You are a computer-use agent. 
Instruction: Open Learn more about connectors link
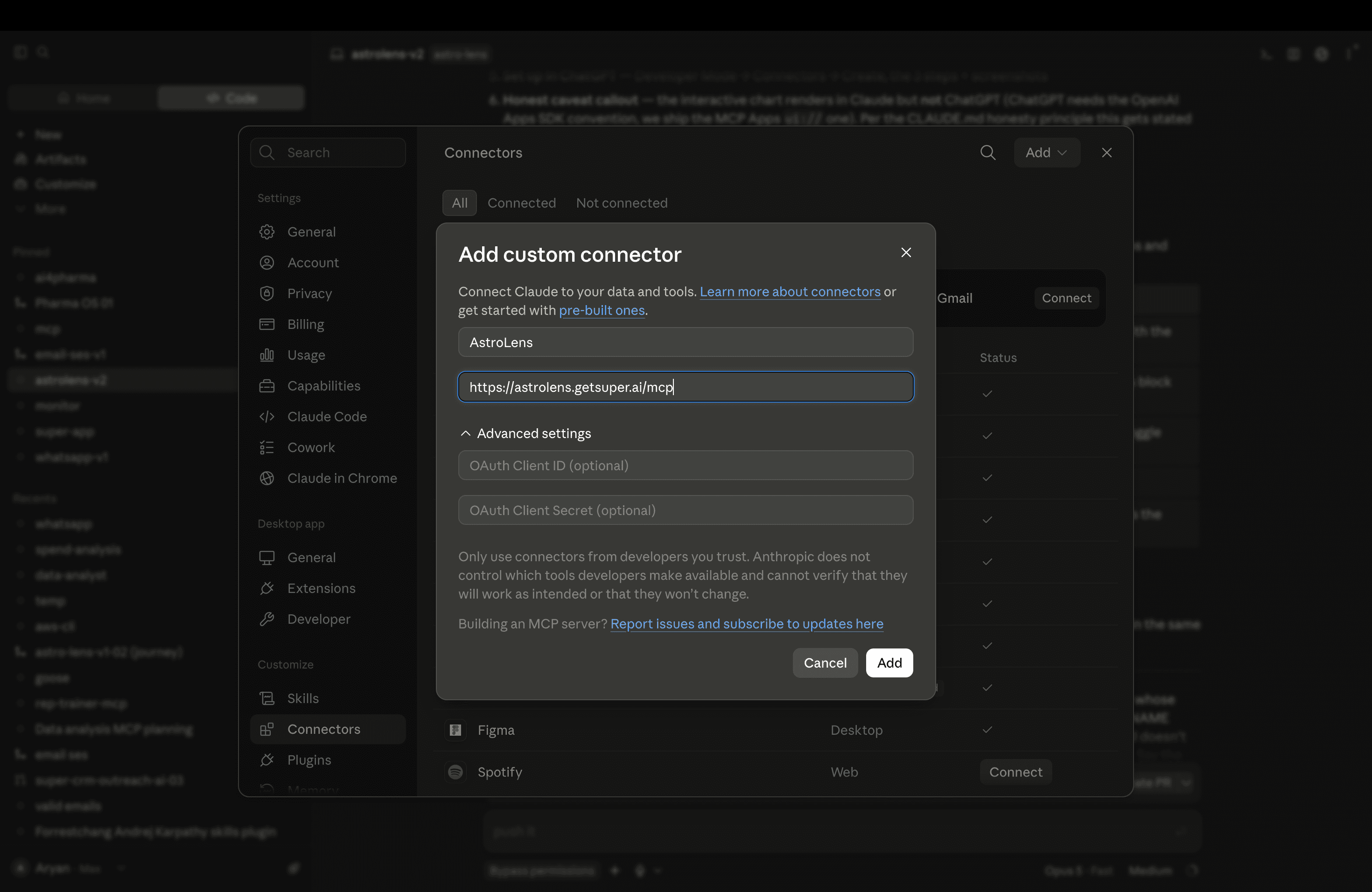click(x=790, y=292)
